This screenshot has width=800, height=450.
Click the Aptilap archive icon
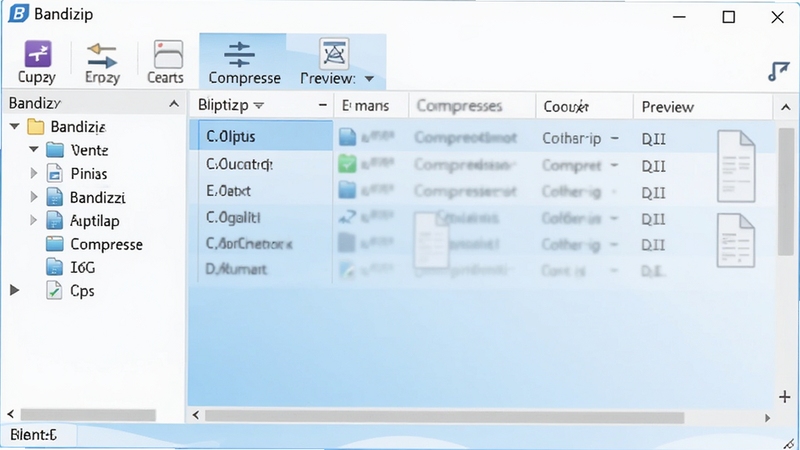(x=55, y=220)
